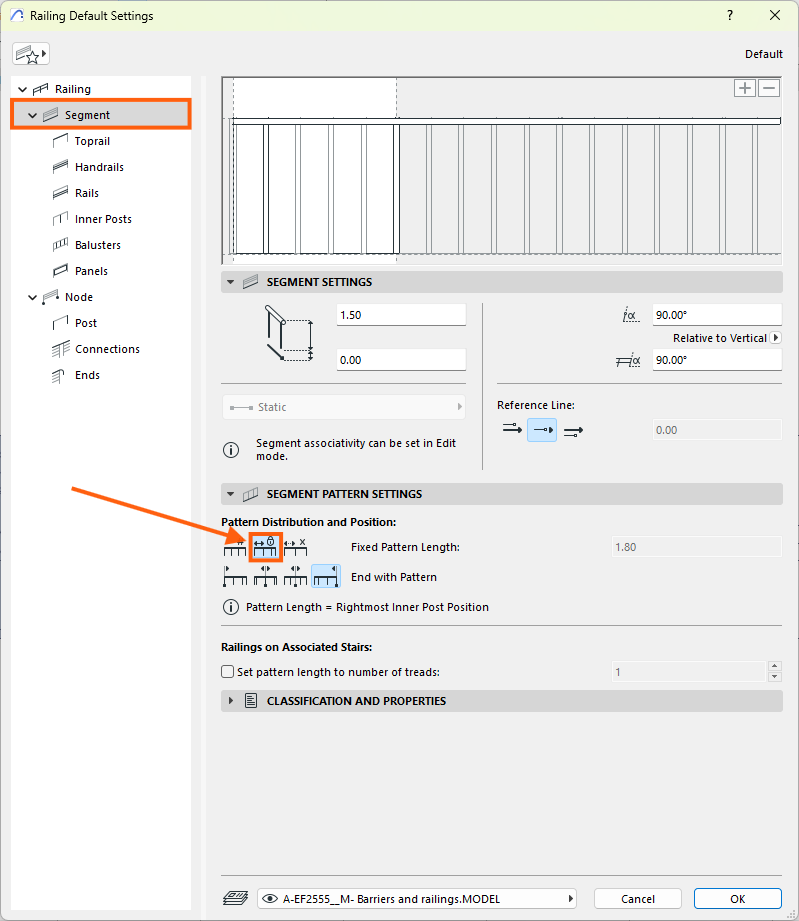Viewport: 799px width, 921px height.
Task: Open the Barriers and railings layer dropdown
Action: 417,898
